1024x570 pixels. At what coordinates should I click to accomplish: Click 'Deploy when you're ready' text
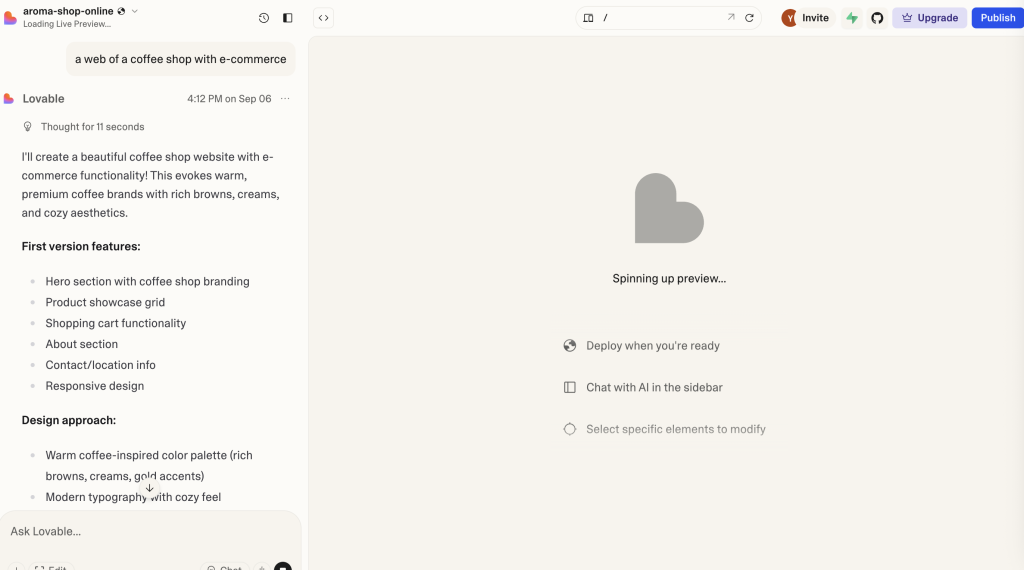pos(652,345)
